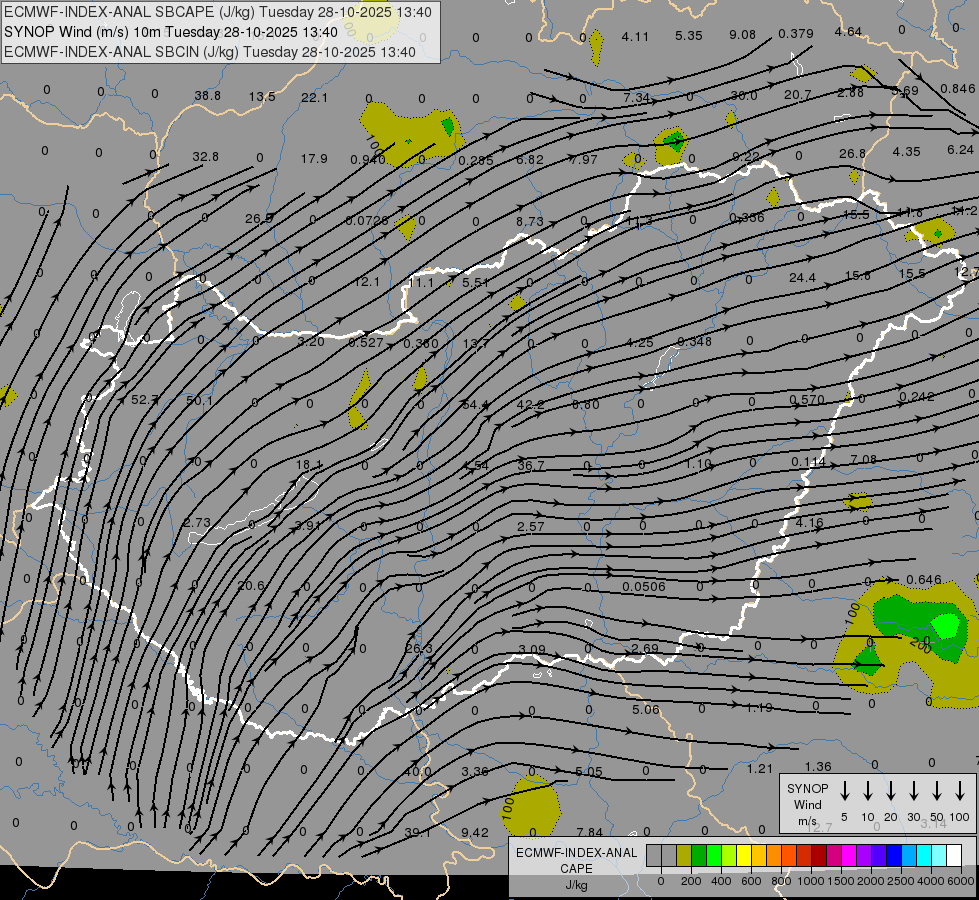Click the map value 32.8
This screenshot has height=900, width=979.
(205, 156)
